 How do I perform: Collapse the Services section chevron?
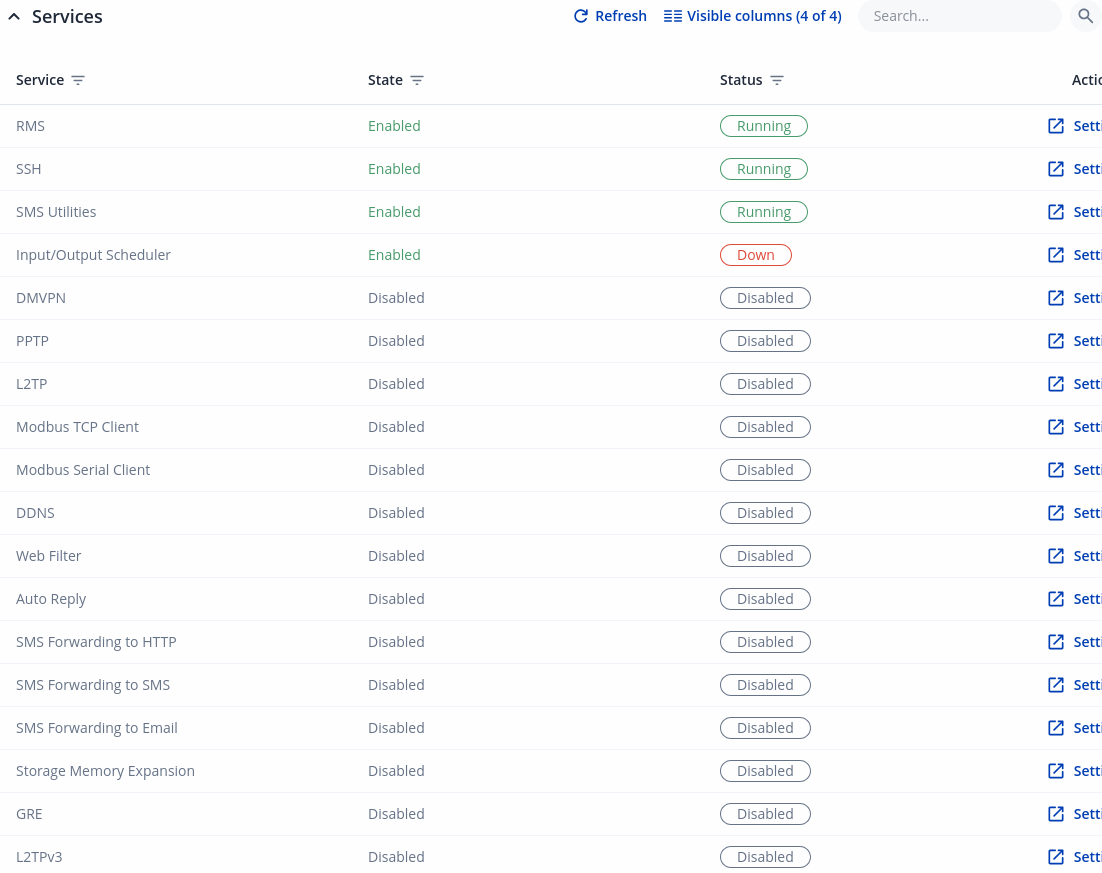point(14,17)
